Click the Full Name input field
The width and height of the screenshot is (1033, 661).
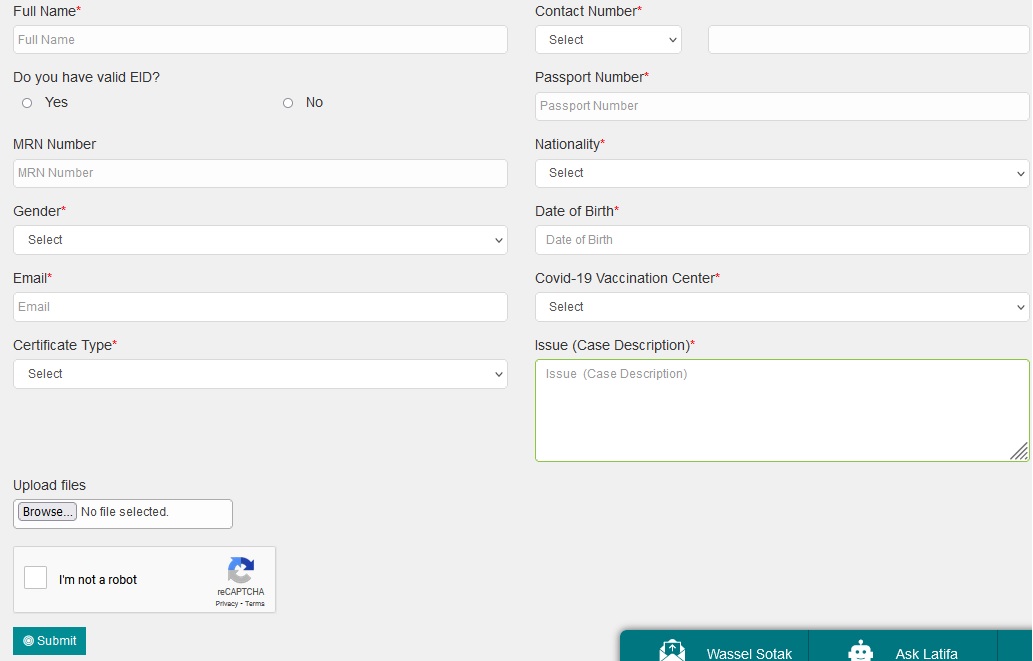[x=260, y=40]
